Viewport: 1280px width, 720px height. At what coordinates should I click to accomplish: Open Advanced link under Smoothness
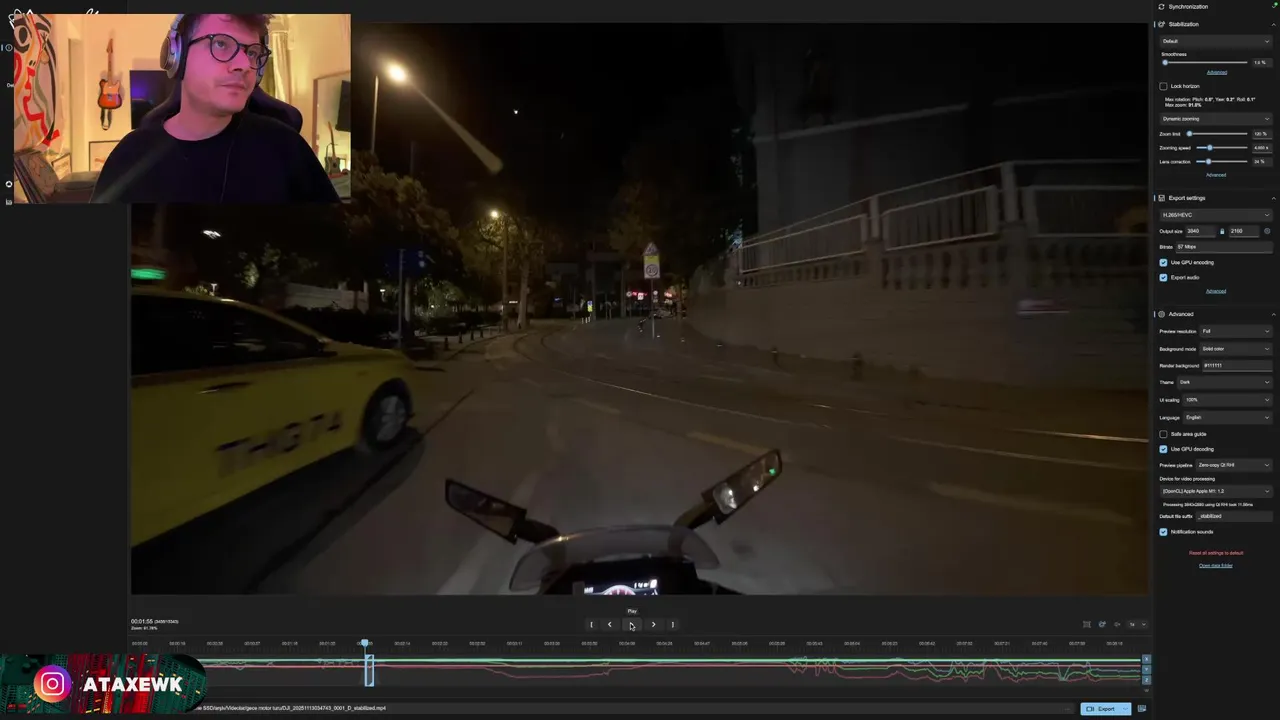[1216, 72]
